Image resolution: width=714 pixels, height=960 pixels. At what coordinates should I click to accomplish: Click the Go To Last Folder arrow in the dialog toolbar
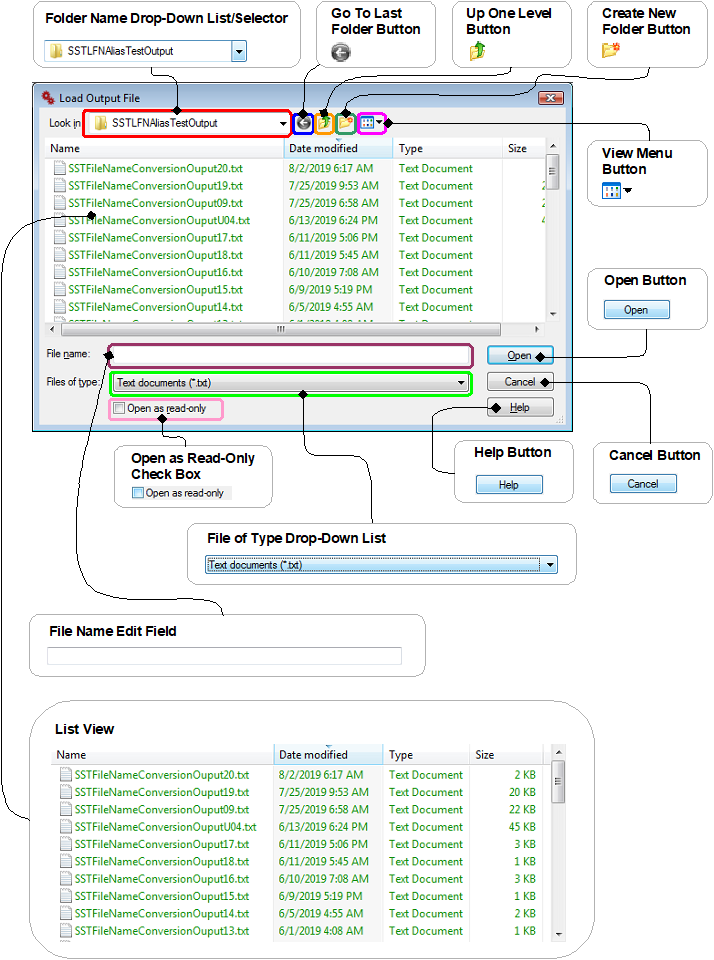(304, 123)
